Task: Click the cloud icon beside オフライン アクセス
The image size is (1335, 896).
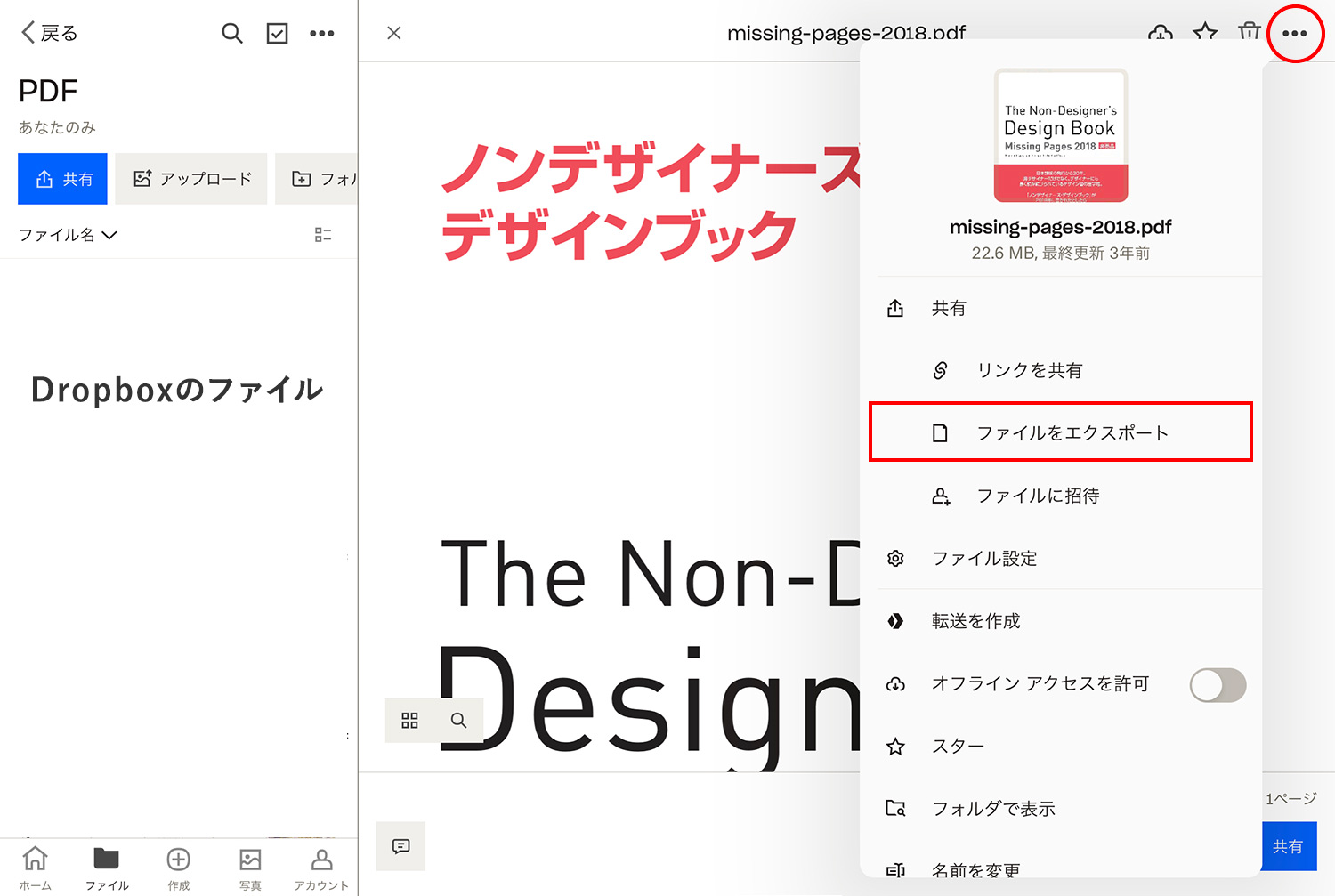Action: pos(895,684)
